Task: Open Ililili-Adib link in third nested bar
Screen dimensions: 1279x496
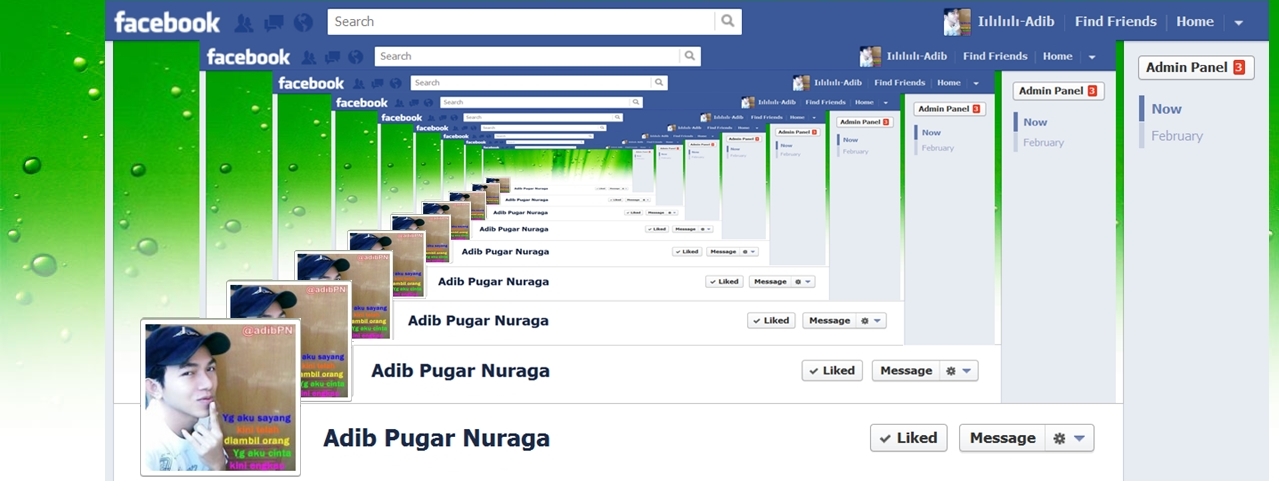Action: [838, 83]
